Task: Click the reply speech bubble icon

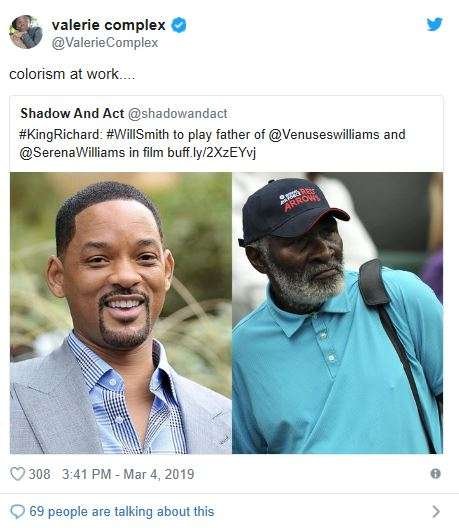Action: pos(18,512)
